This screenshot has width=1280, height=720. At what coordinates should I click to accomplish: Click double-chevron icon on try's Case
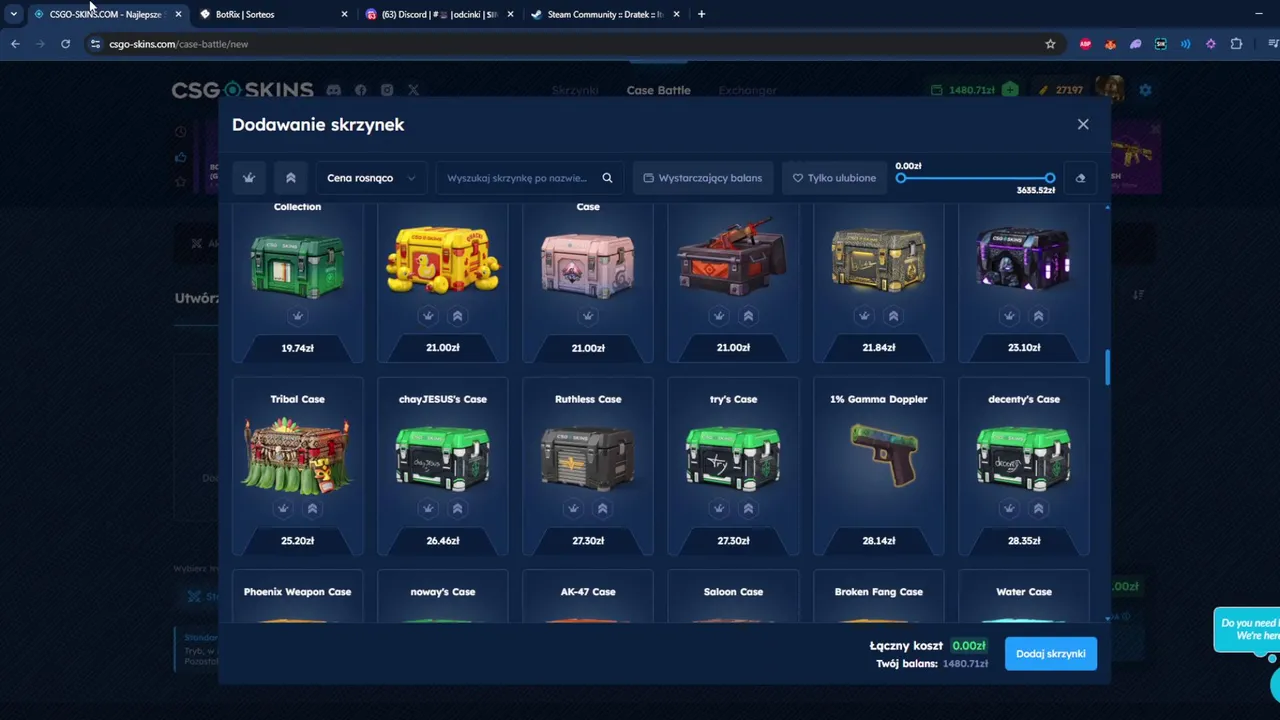coord(748,509)
